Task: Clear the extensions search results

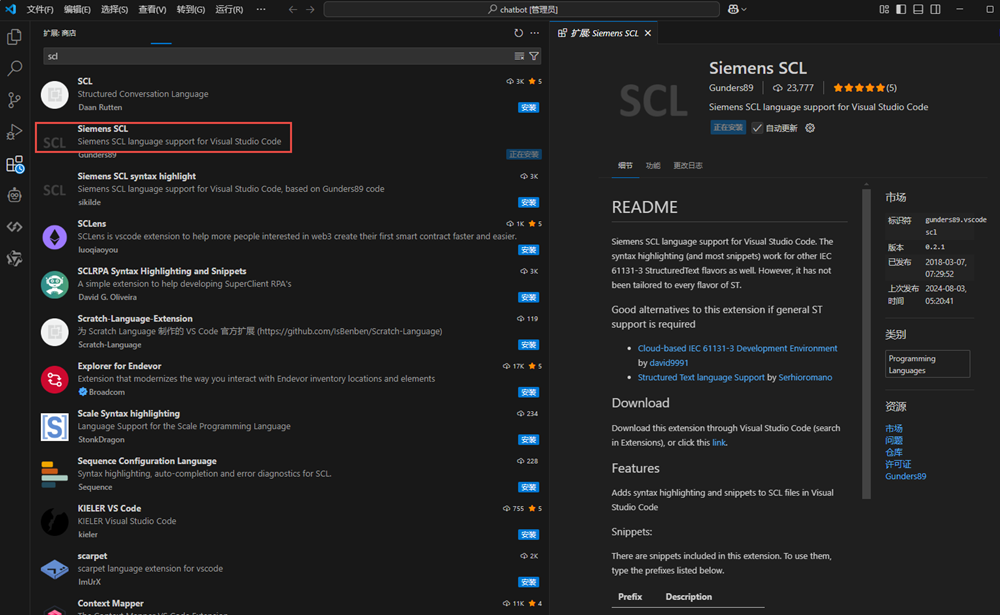Action: point(519,56)
